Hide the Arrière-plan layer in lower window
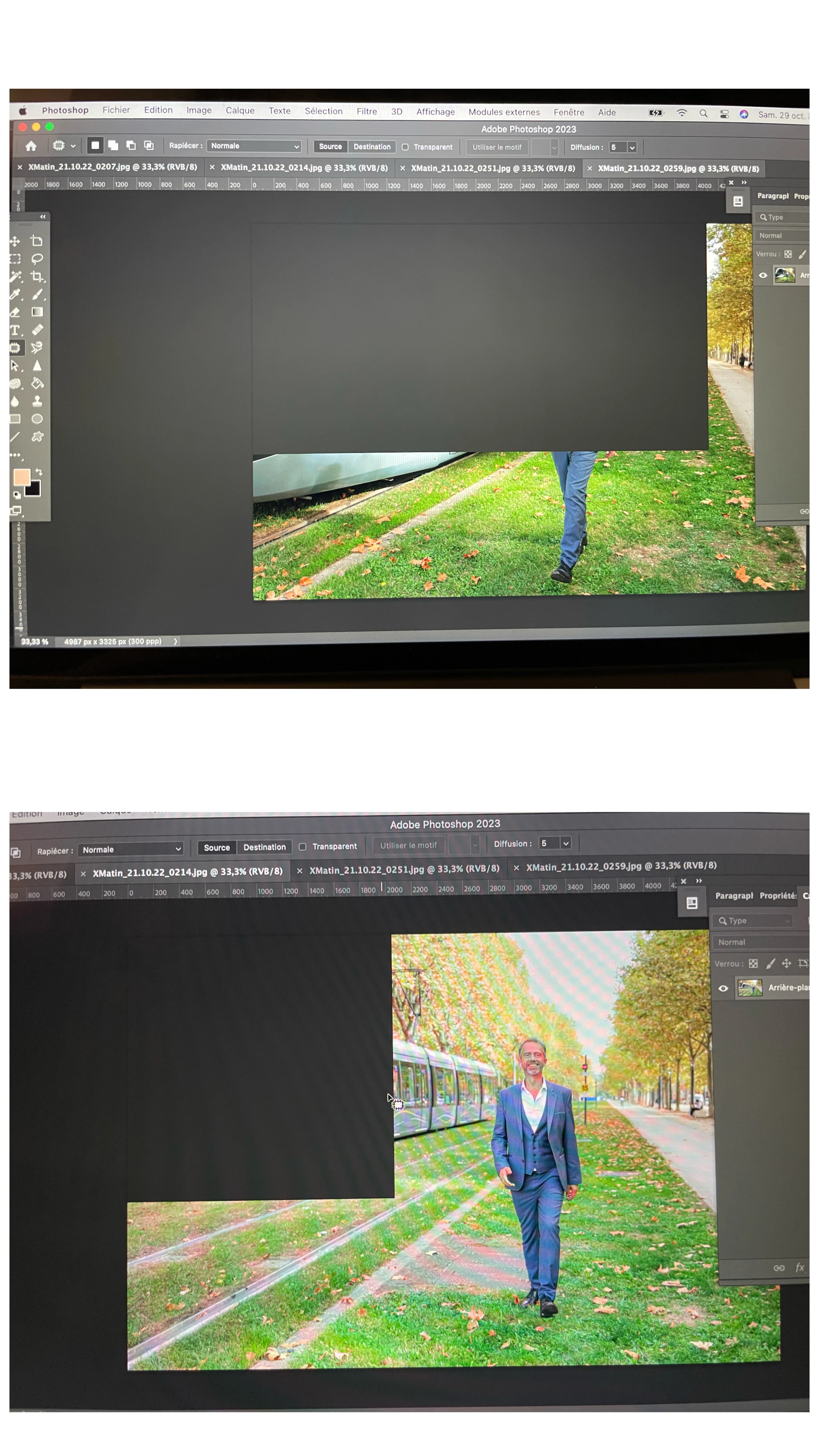819x1456 pixels. click(x=722, y=988)
